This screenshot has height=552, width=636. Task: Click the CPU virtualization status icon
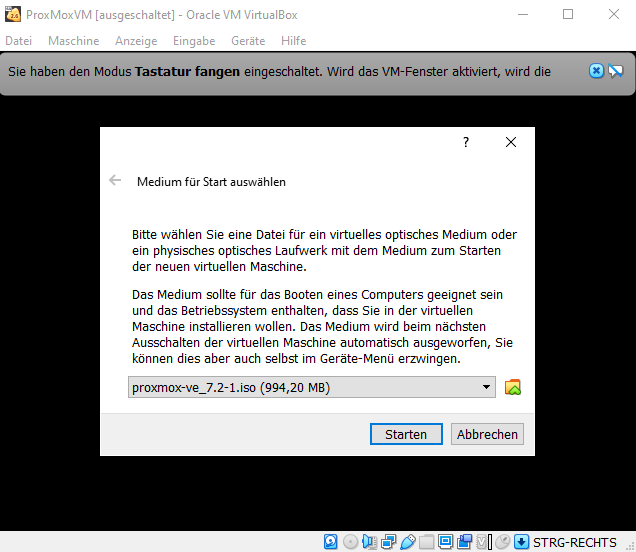pos(484,542)
